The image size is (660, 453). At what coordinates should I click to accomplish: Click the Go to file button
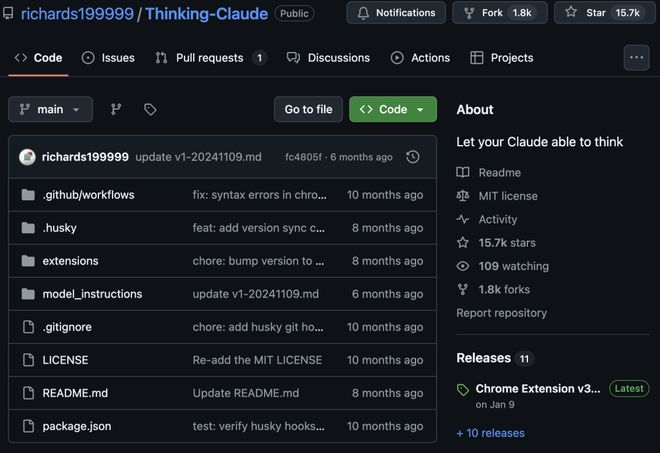[308, 109]
